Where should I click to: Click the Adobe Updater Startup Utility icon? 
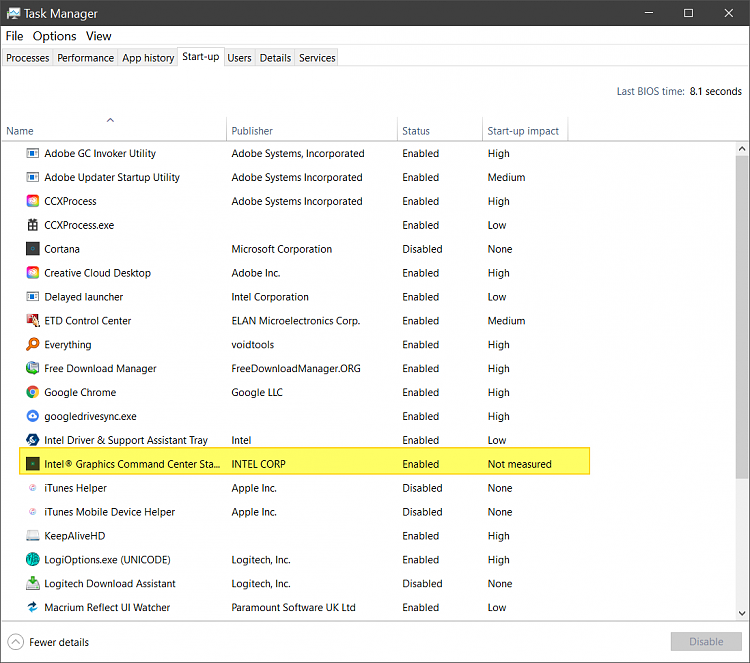tap(33, 177)
